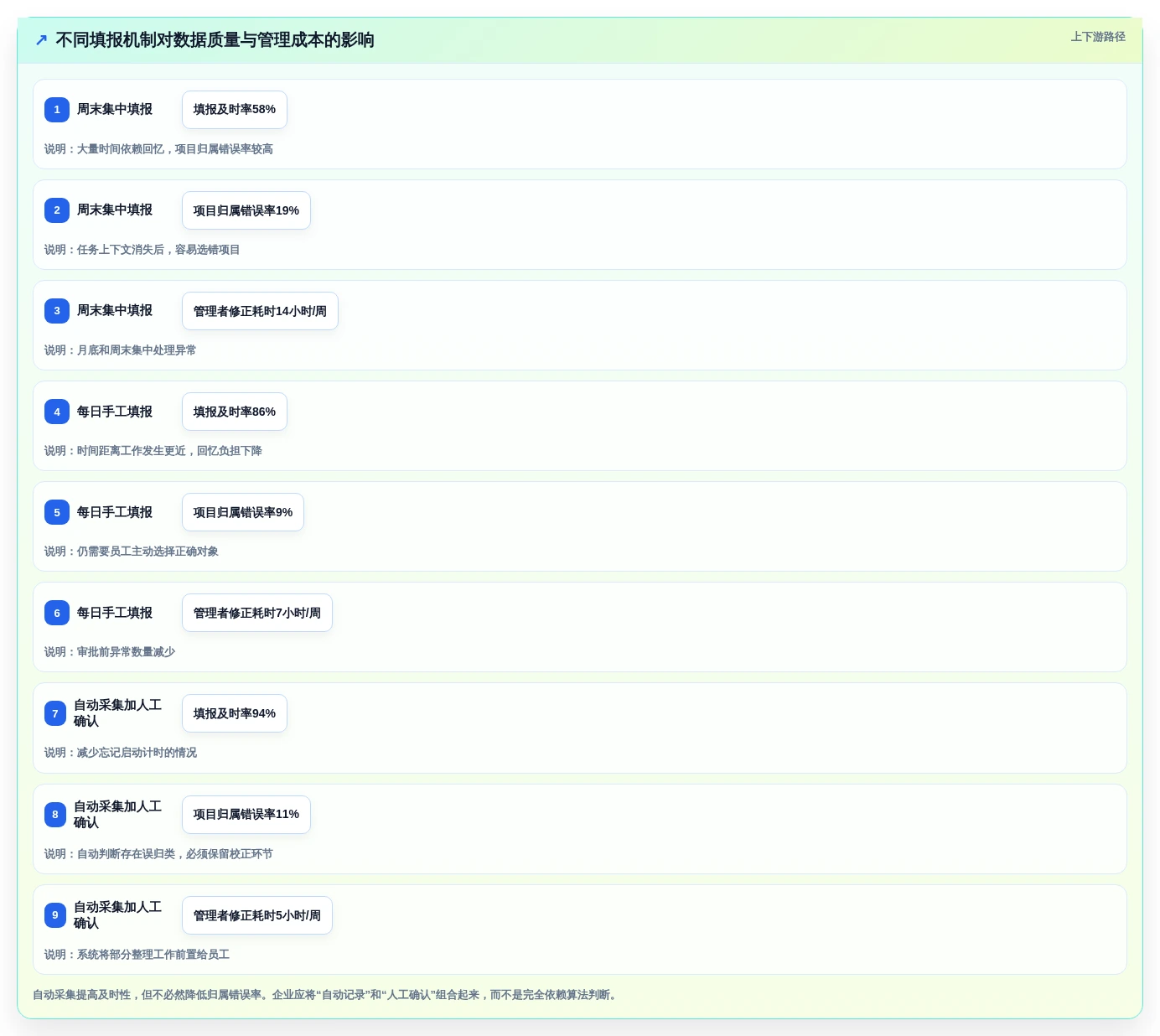Click 周末集中填报 label in card 1

tap(115, 110)
